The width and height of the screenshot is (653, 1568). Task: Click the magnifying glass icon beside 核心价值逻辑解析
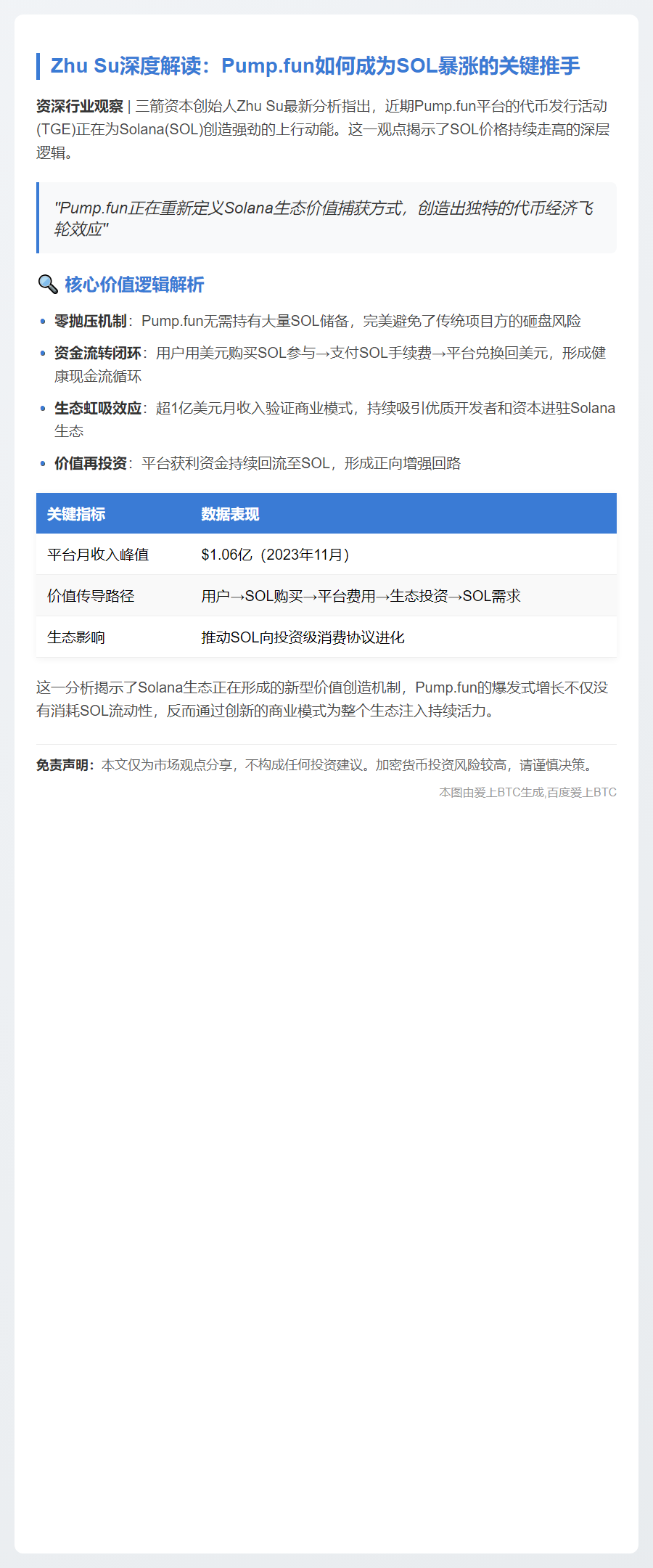point(48,285)
